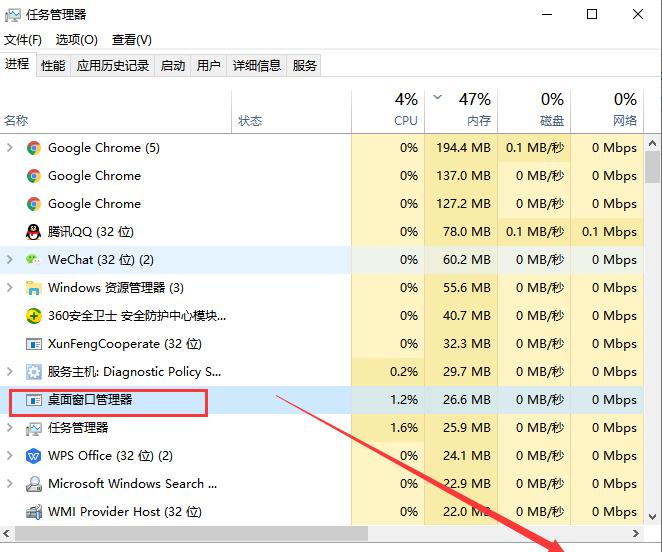Click the WeChat process icon
The image size is (662, 552).
pyautogui.click(x=34, y=260)
